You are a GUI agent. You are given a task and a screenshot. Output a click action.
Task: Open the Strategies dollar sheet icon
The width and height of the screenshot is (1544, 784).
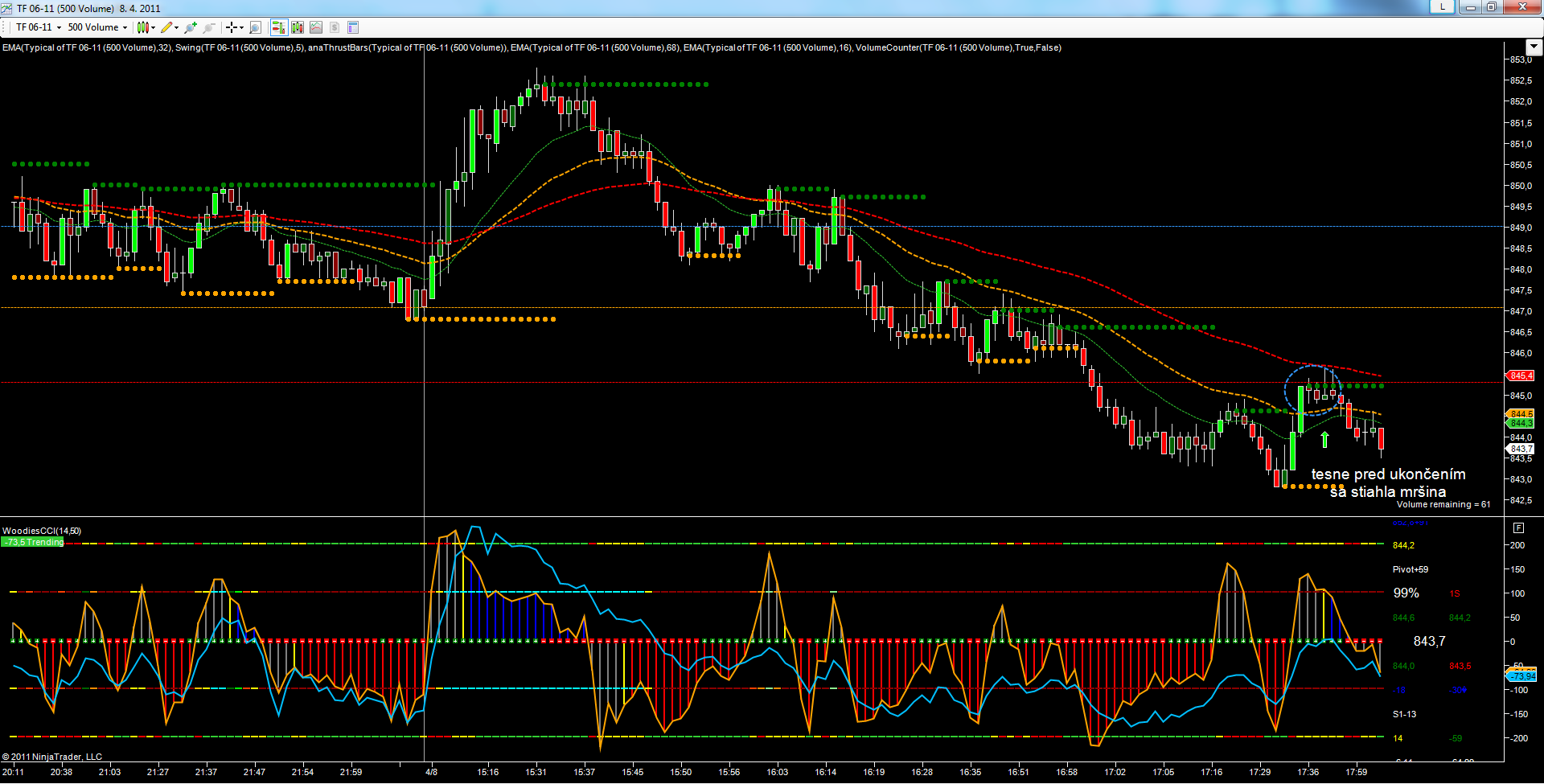click(x=335, y=27)
